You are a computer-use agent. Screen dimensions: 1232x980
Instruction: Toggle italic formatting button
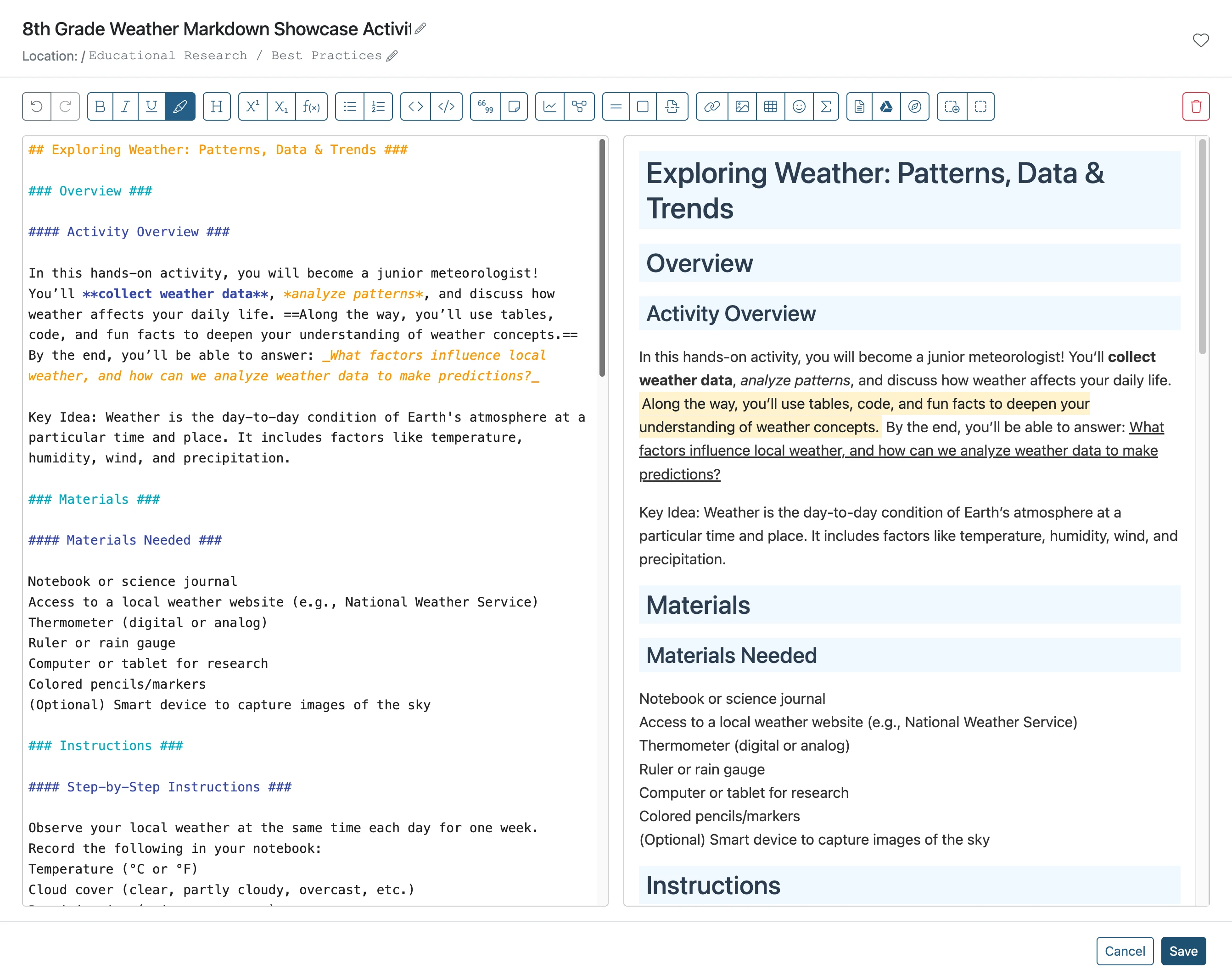126,106
